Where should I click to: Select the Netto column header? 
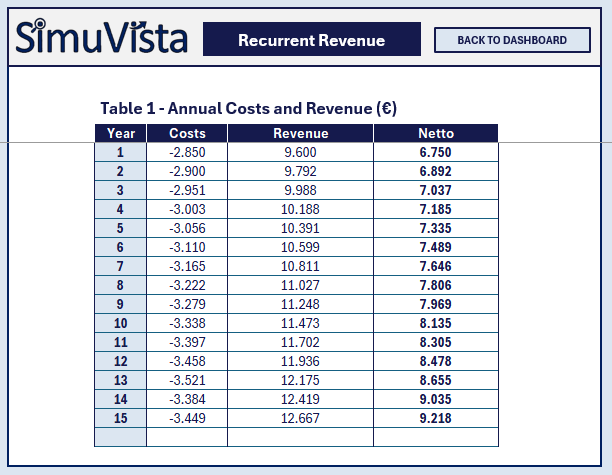[435, 133]
